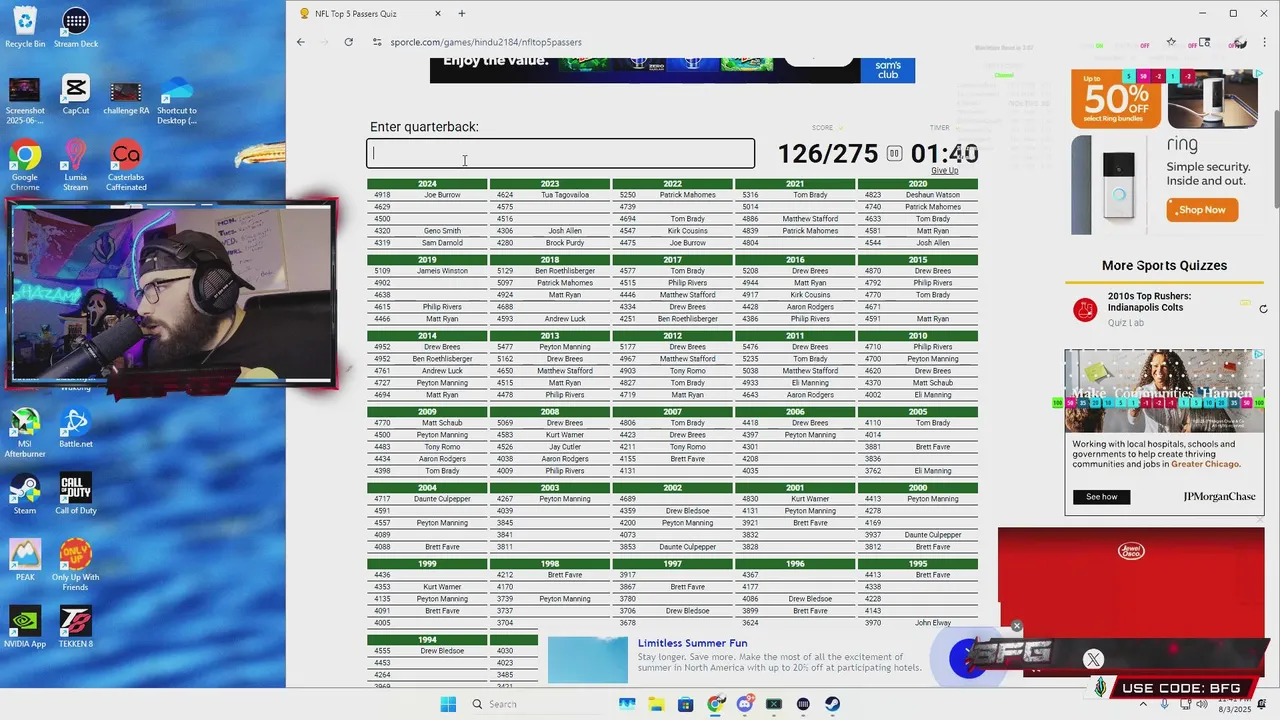Image resolution: width=1280 pixels, height=720 pixels.
Task: Open the tab search icon beside the bookmark star
Action: coord(1205,43)
